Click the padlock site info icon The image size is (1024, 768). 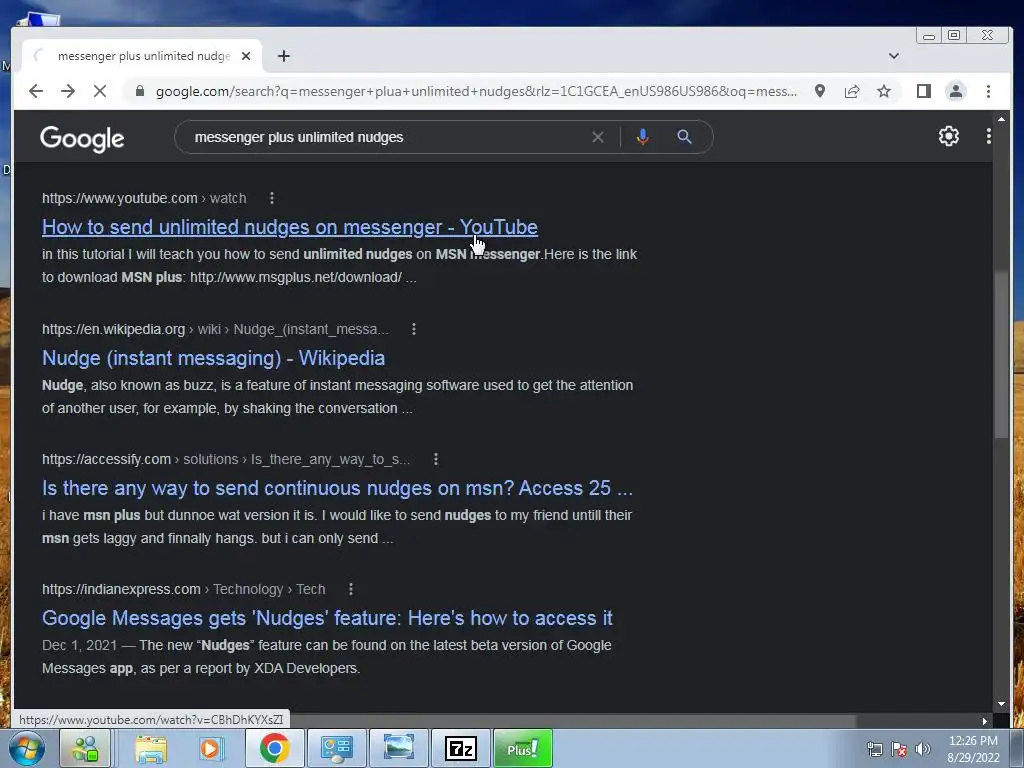[139, 91]
